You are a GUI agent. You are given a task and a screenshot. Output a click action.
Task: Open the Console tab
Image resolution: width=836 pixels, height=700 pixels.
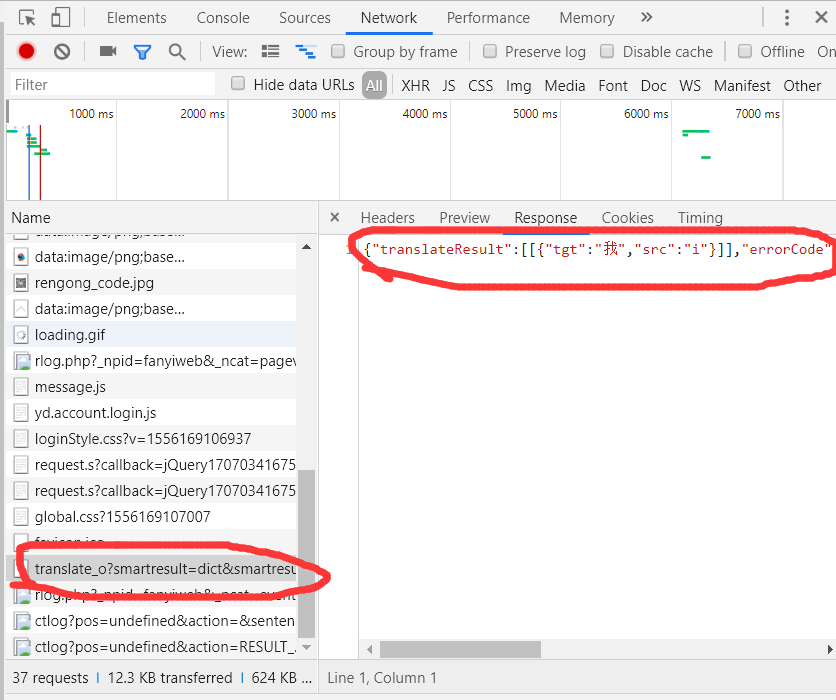223,18
